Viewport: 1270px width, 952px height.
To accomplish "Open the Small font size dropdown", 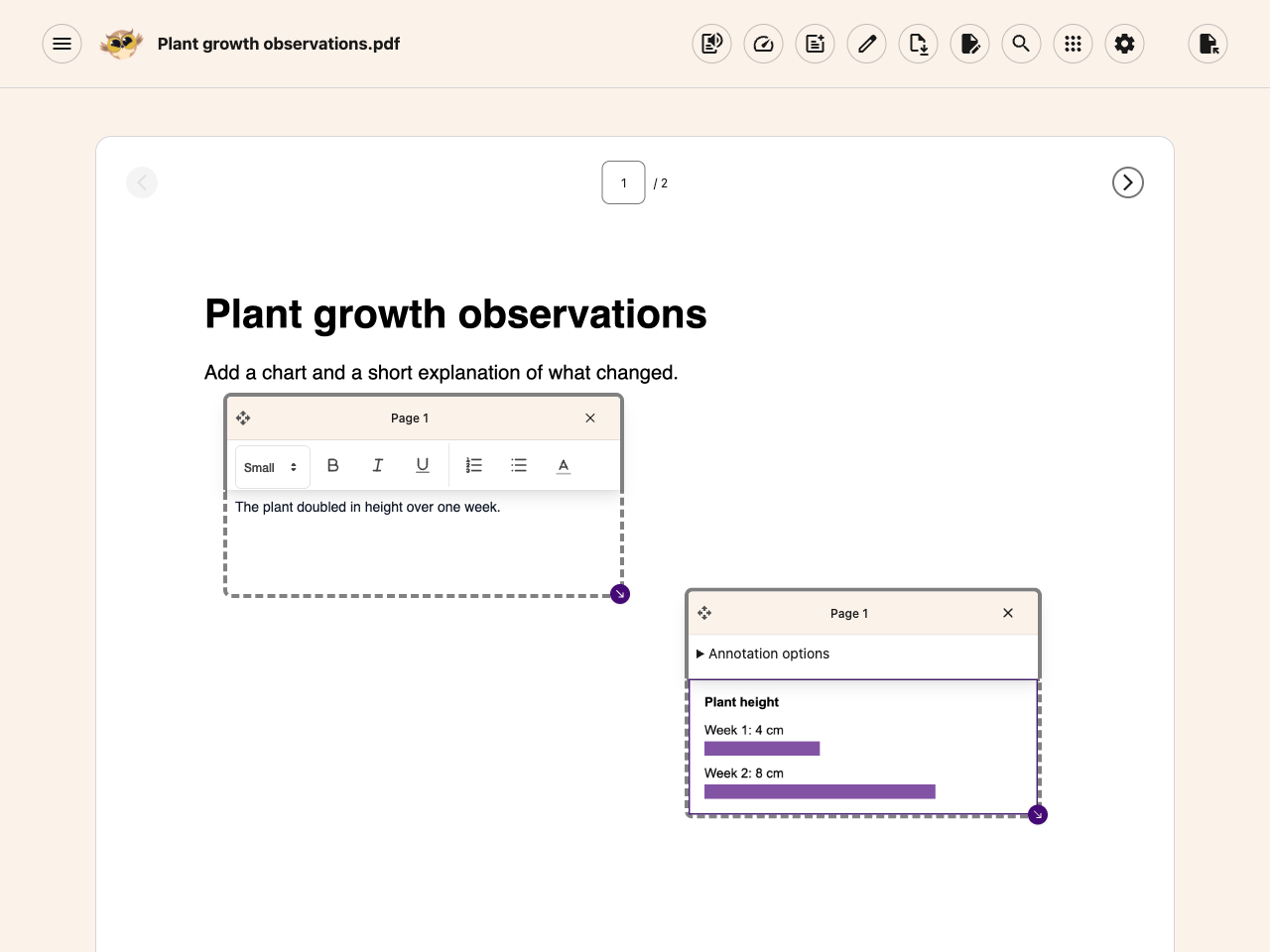I will click(x=273, y=467).
